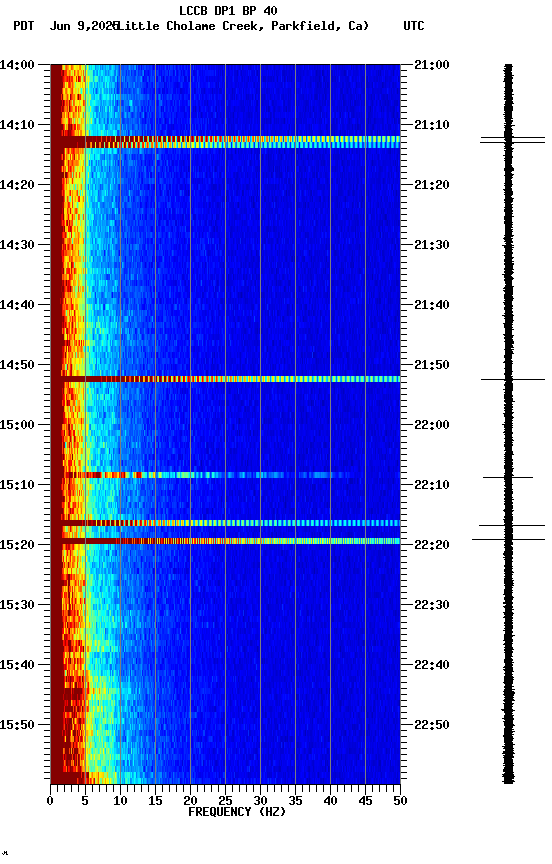
Task: Click the 50 Hz frequency axis label
Action: click(x=400, y=802)
